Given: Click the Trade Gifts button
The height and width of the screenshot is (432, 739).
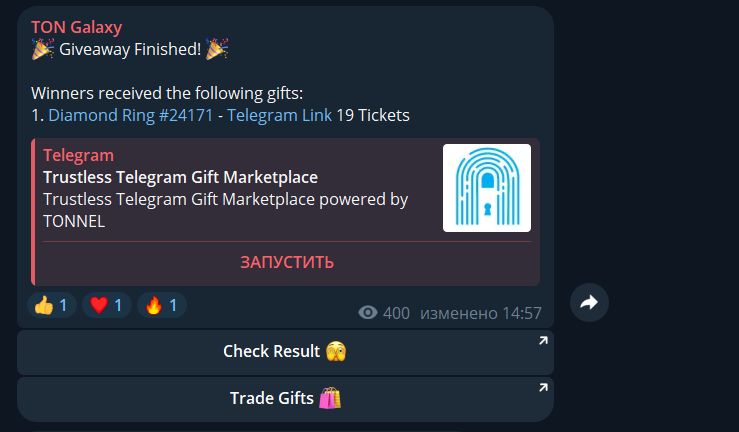Looking at the screenshot, I should [285, 399].
